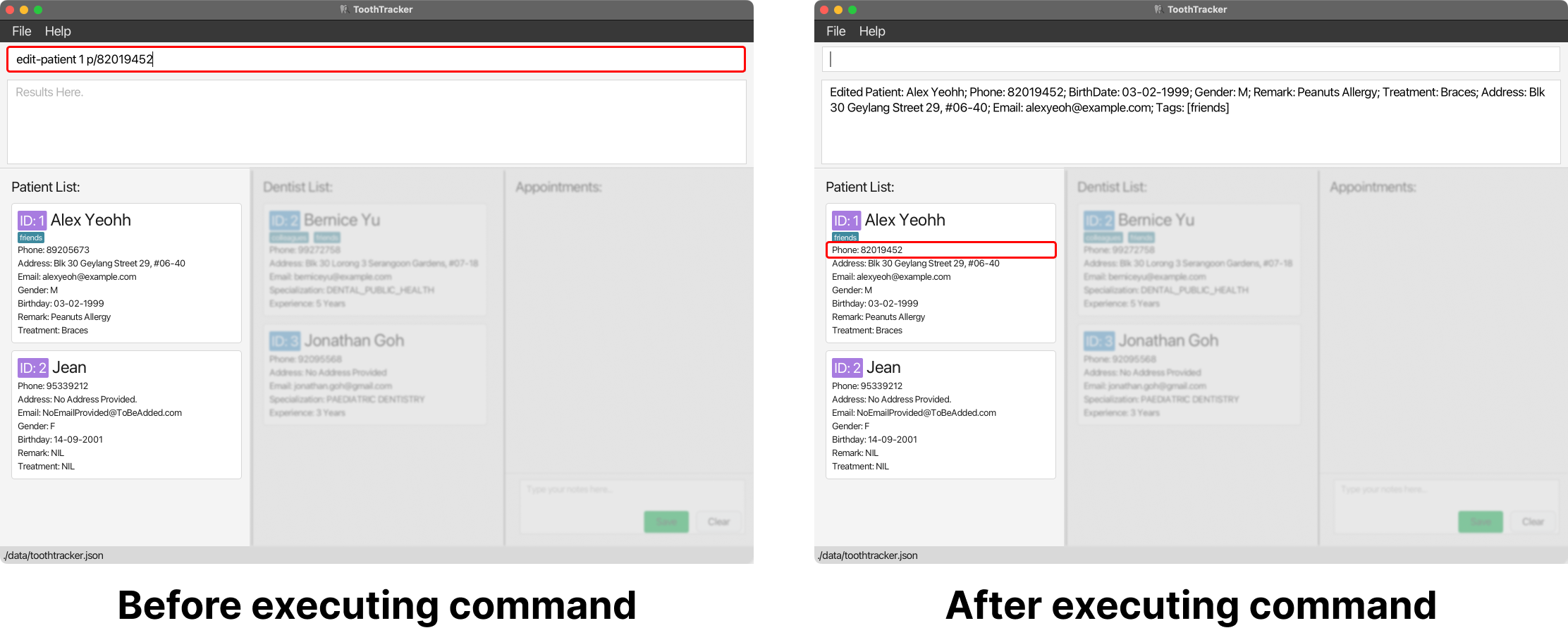Screen dimensions: 1568x628
Task: Click 'Treatment: Braces' in right window card
Action: [x=867, y=330]
